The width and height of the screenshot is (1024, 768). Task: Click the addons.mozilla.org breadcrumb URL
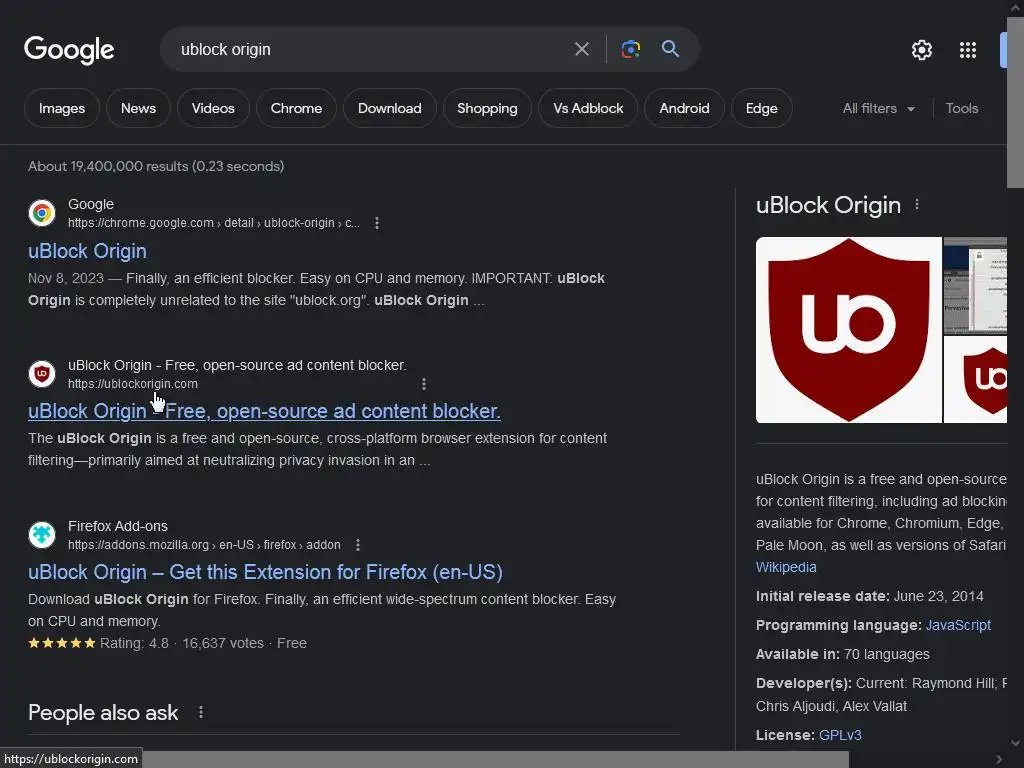204,545
